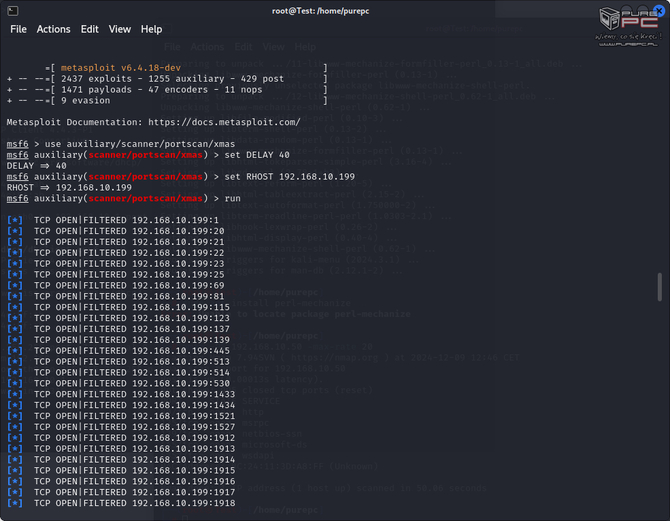Click the scan result for port 199:115

click(x=118, y=307)
